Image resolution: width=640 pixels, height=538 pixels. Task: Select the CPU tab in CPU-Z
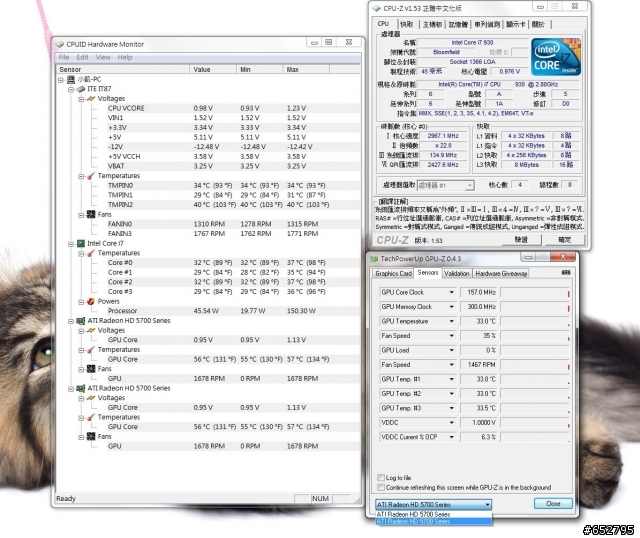(x=383, y=24)
